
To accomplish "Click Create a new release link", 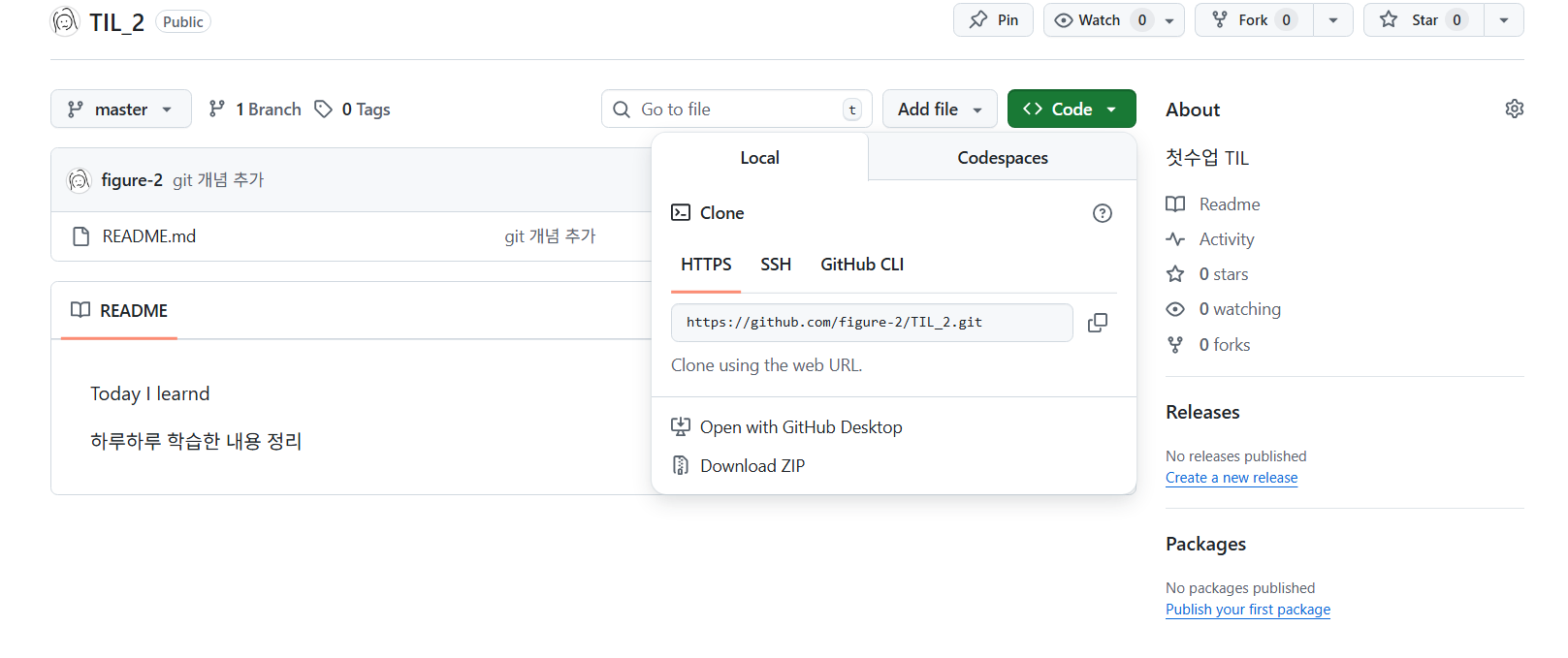I will [x=1231, y=478].
